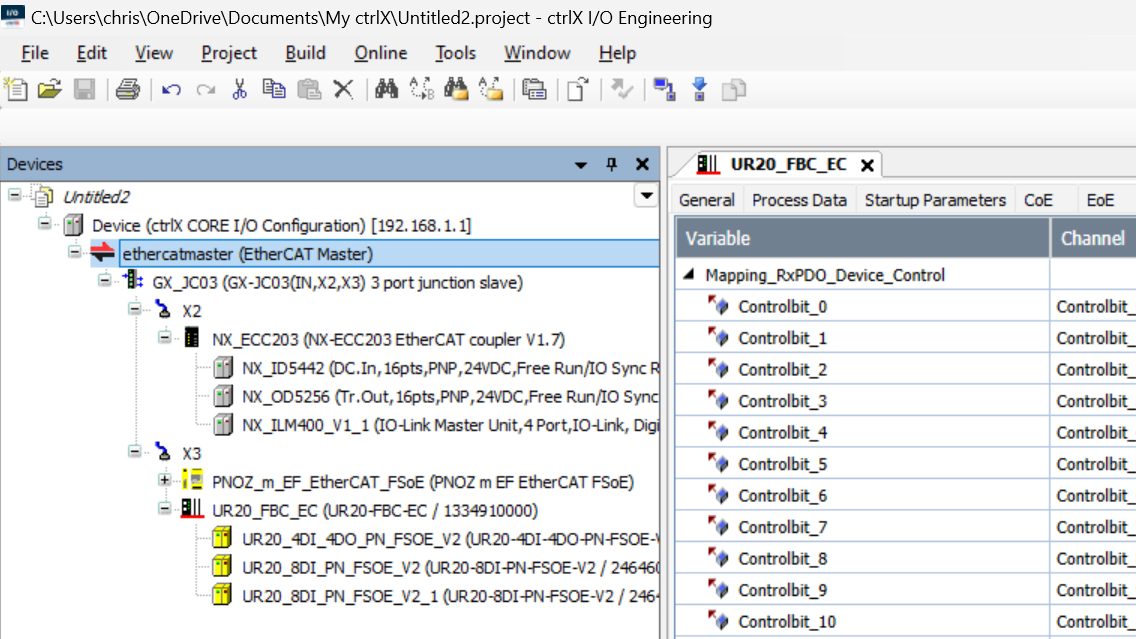Select NX_OD5256 module in device tree
The height and width of the screenshot is (639, 1136).
click(450, 396)
